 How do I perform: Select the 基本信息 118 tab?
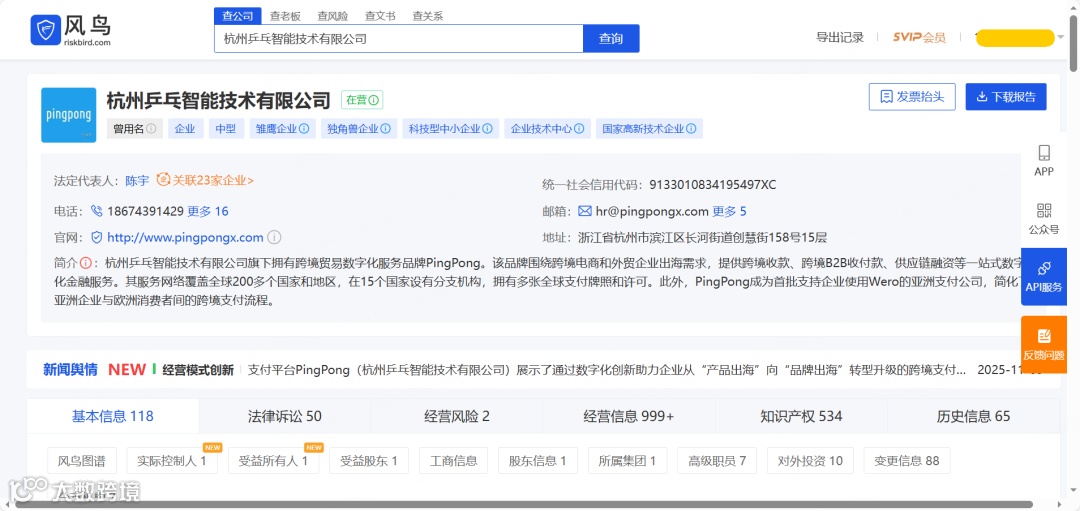coord(113,416)
